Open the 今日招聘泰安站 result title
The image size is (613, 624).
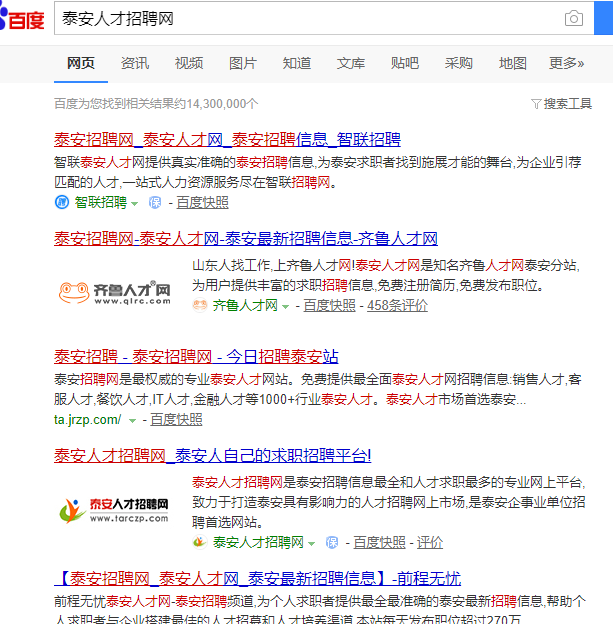tap(196, 357)
